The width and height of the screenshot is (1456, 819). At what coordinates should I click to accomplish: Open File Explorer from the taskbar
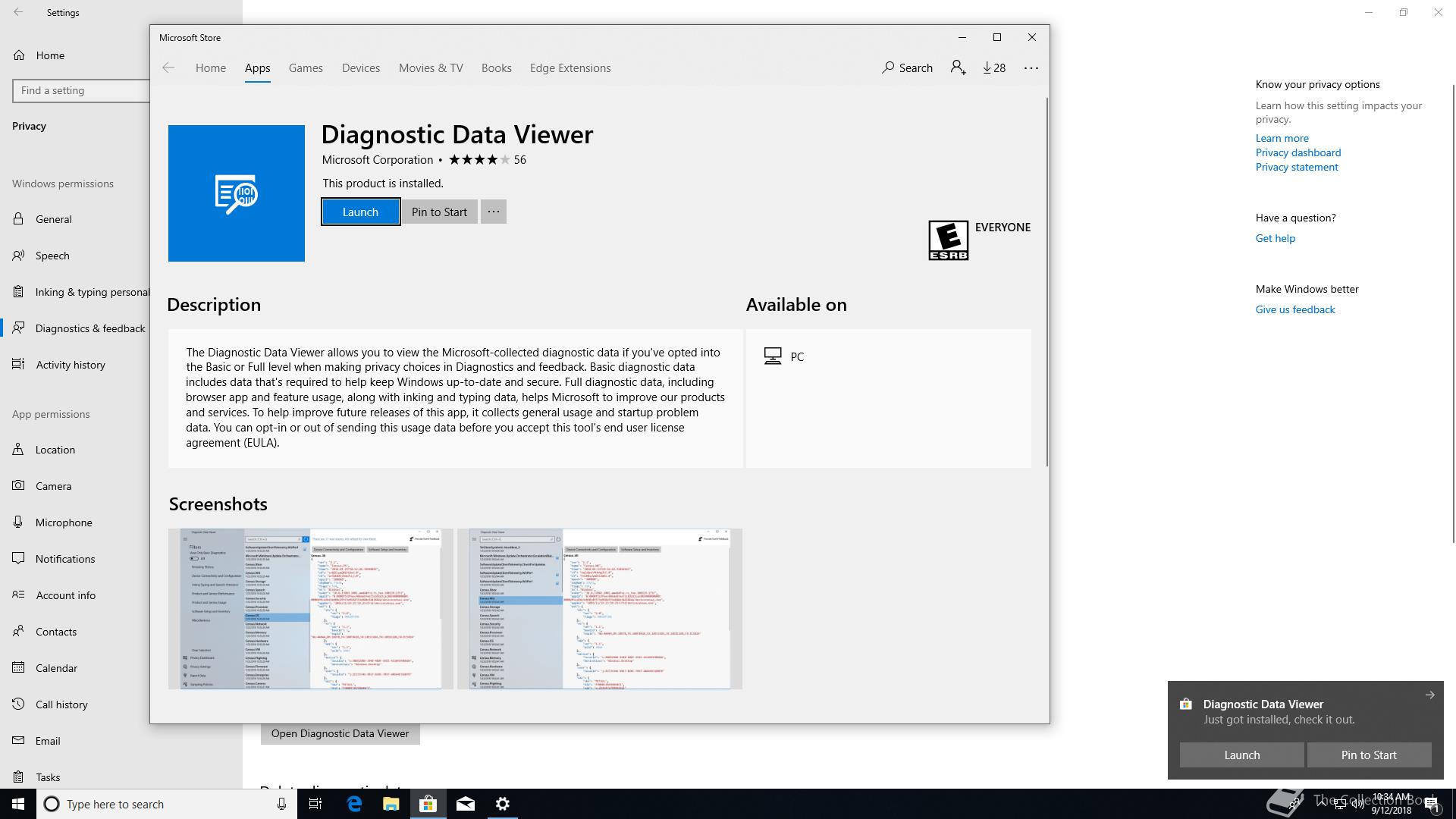[x=391, y=804]
